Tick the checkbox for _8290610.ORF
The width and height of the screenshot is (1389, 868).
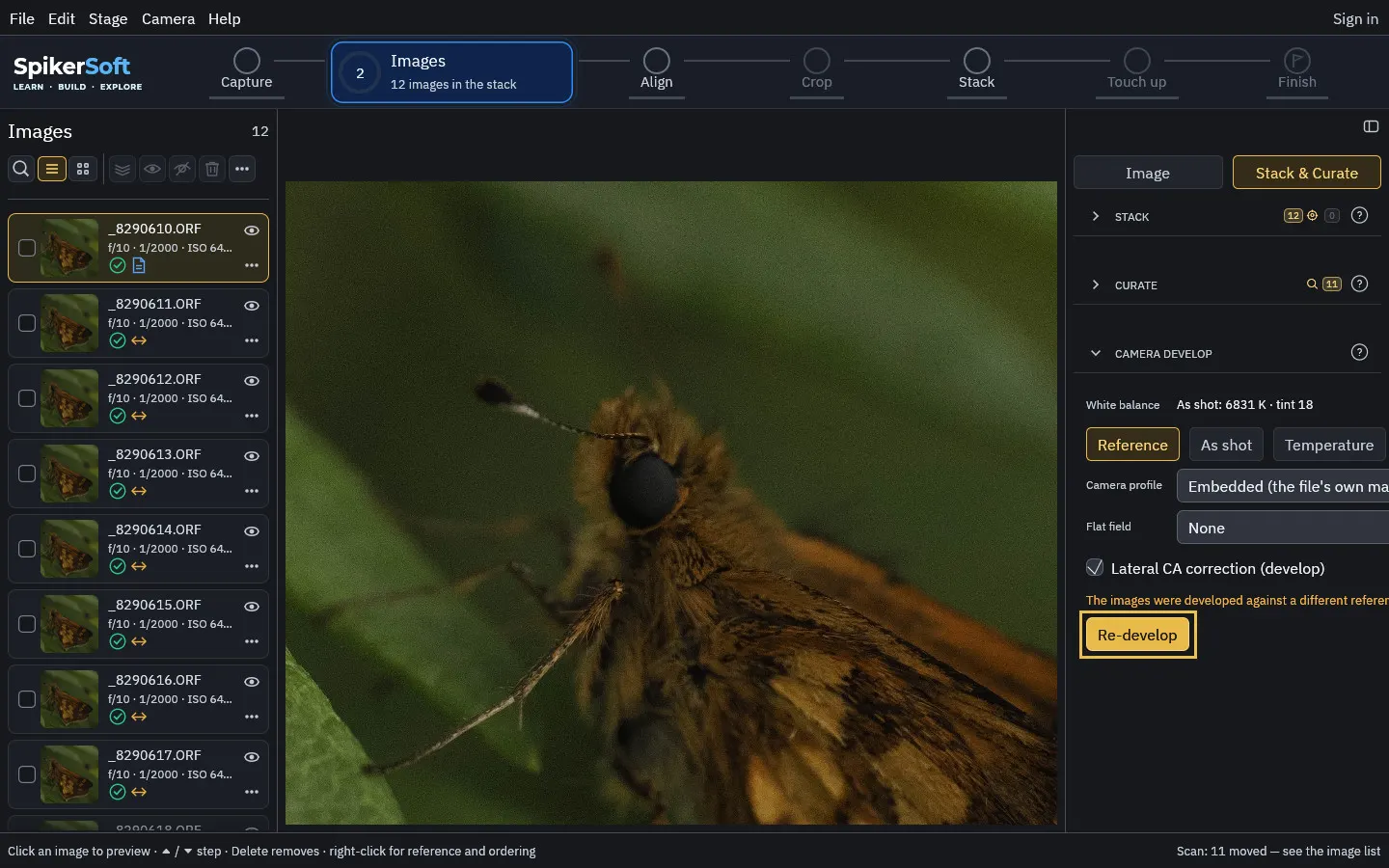pos(27,248)
